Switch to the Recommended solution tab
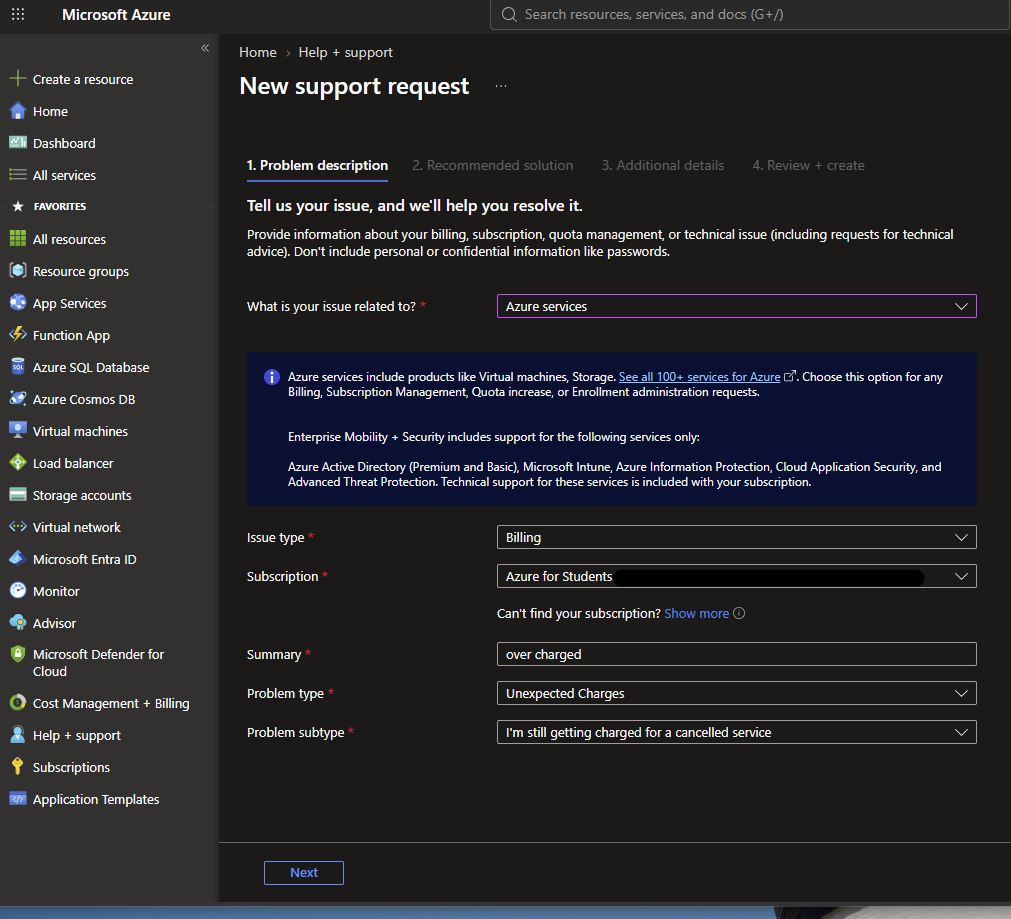 tap(493, 166)
